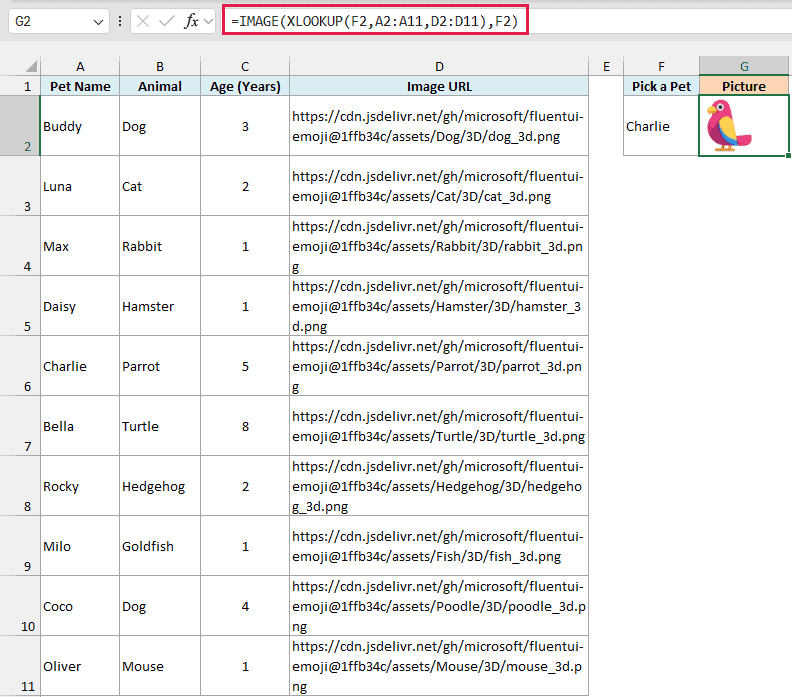This screenshot has width=792, height=697.
Task: Select column G header
Action: [x=744, y=66]
